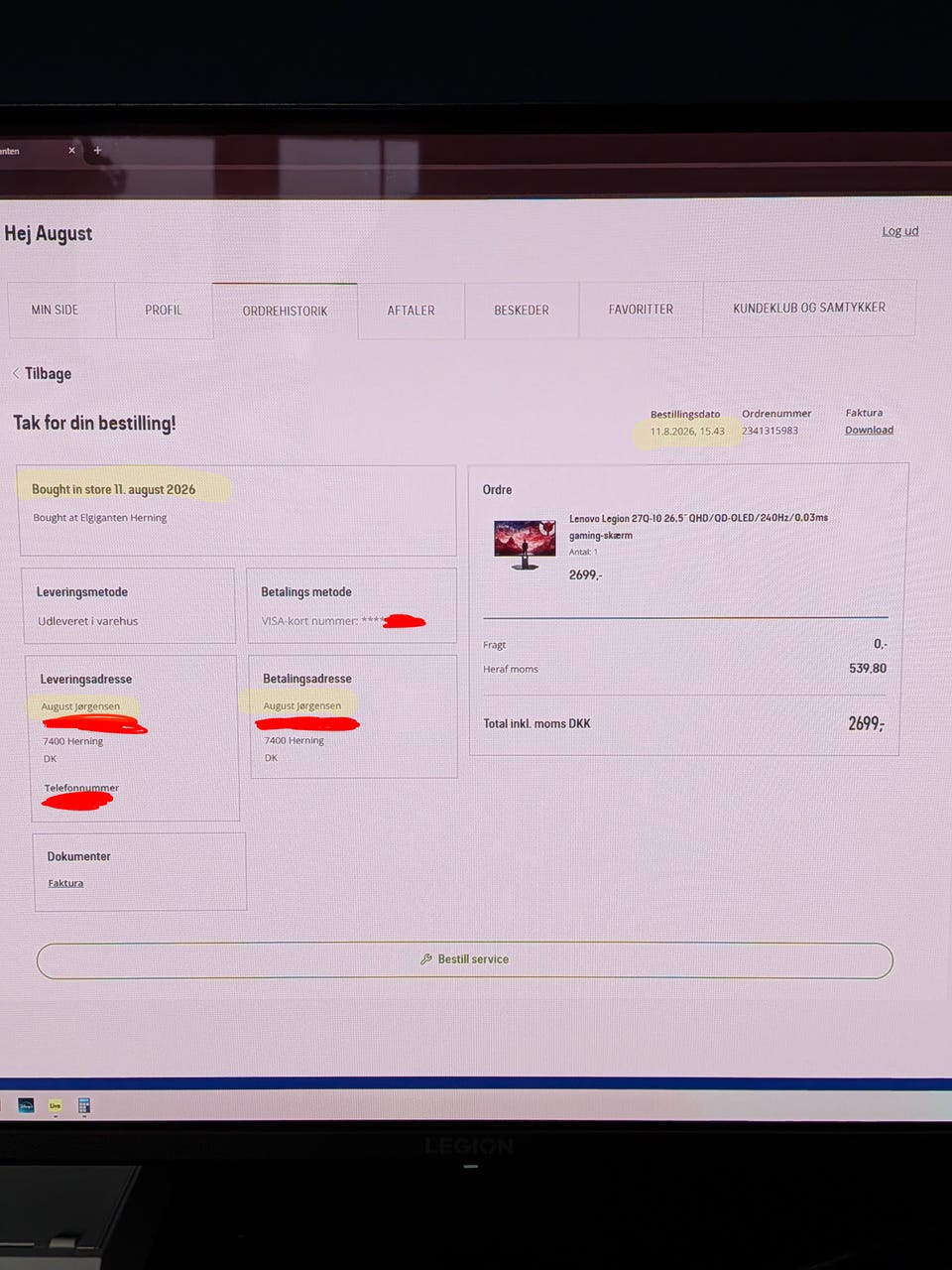Click the Tilbage back chevron icon
The height and width of the screenshot is (1270, 952).
[x=16, y=373]
